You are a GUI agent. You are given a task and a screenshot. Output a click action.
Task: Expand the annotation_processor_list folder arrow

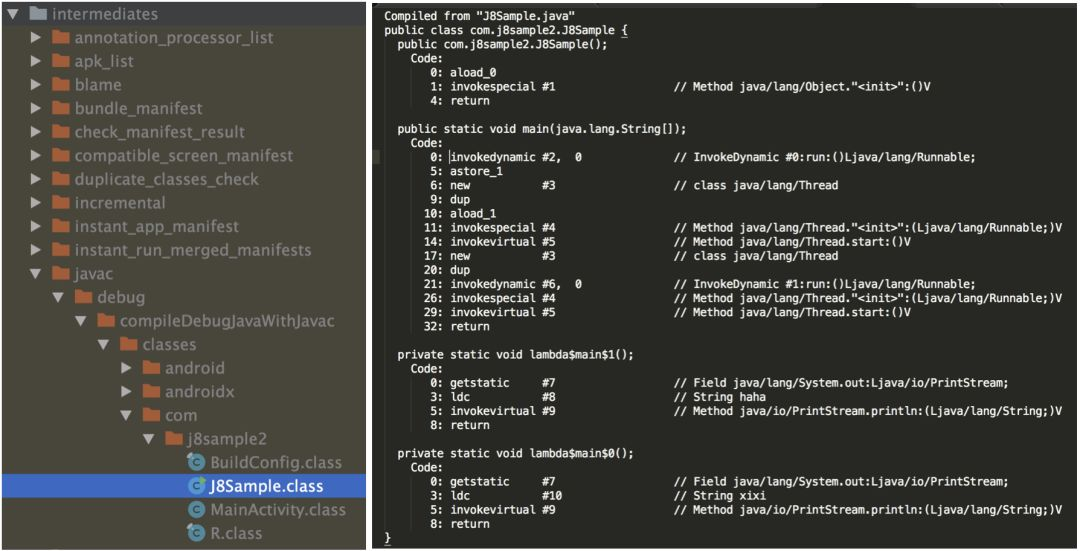36,38
